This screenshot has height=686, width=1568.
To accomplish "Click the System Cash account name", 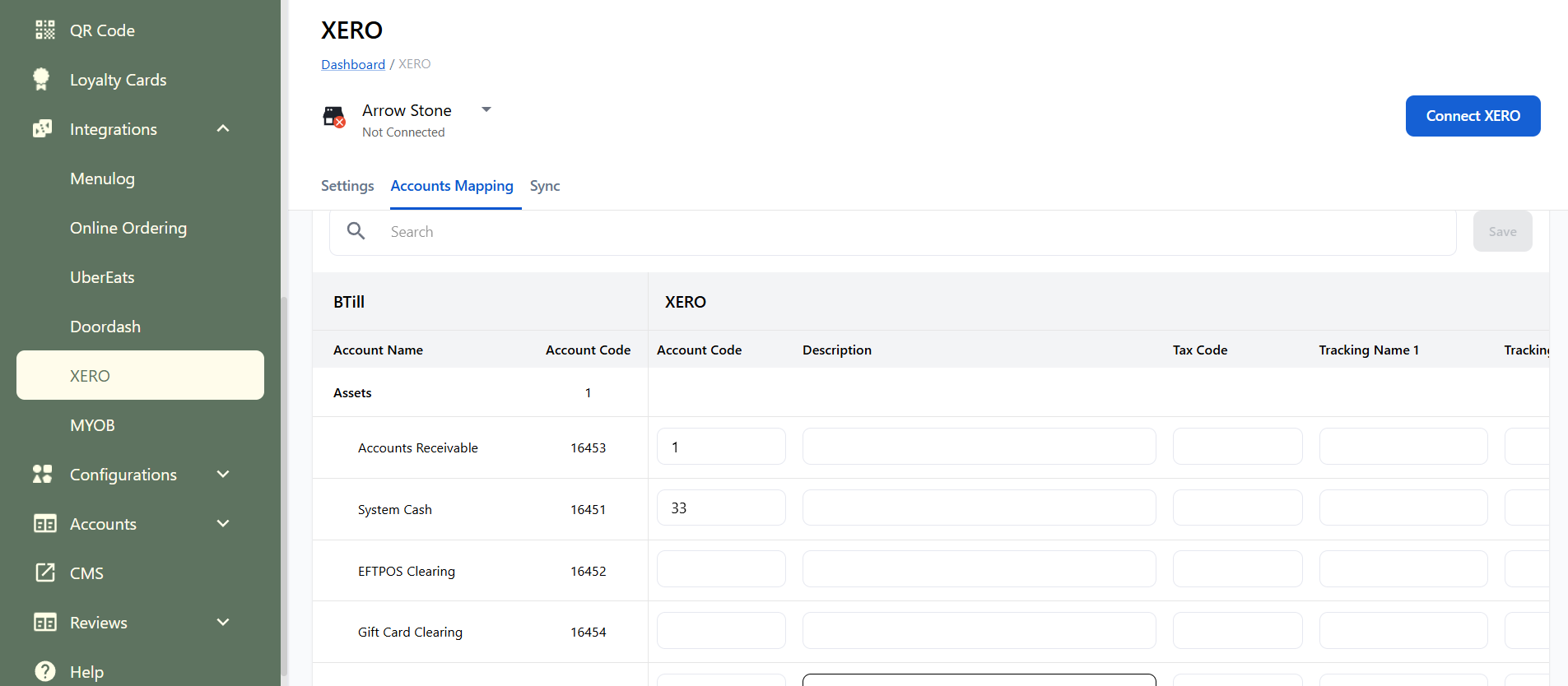I will click(x=395, y=510).
